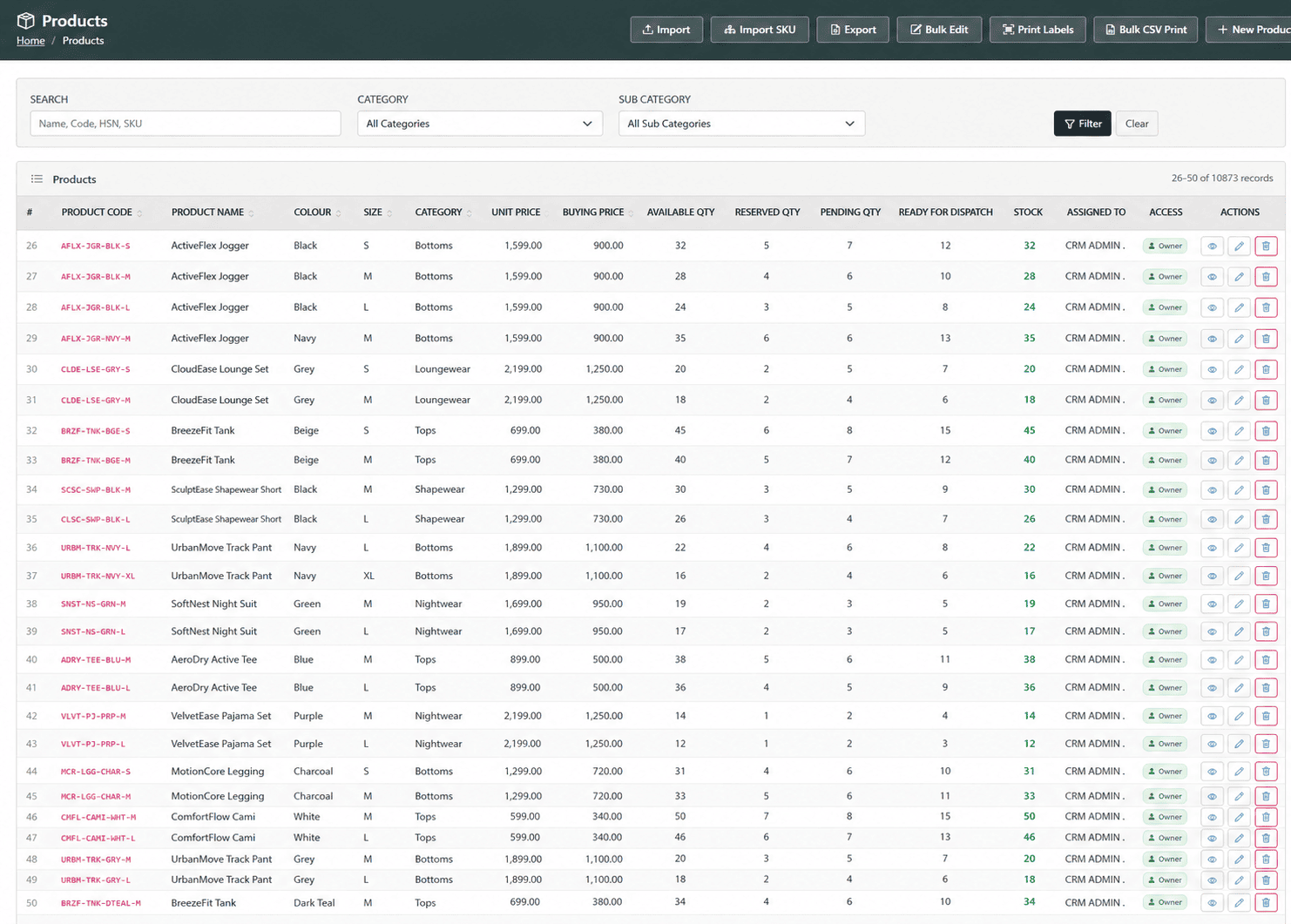
Task: Delete SCSC-SWP-BLK-M Shapewear Short
Action: [1266, 489]
